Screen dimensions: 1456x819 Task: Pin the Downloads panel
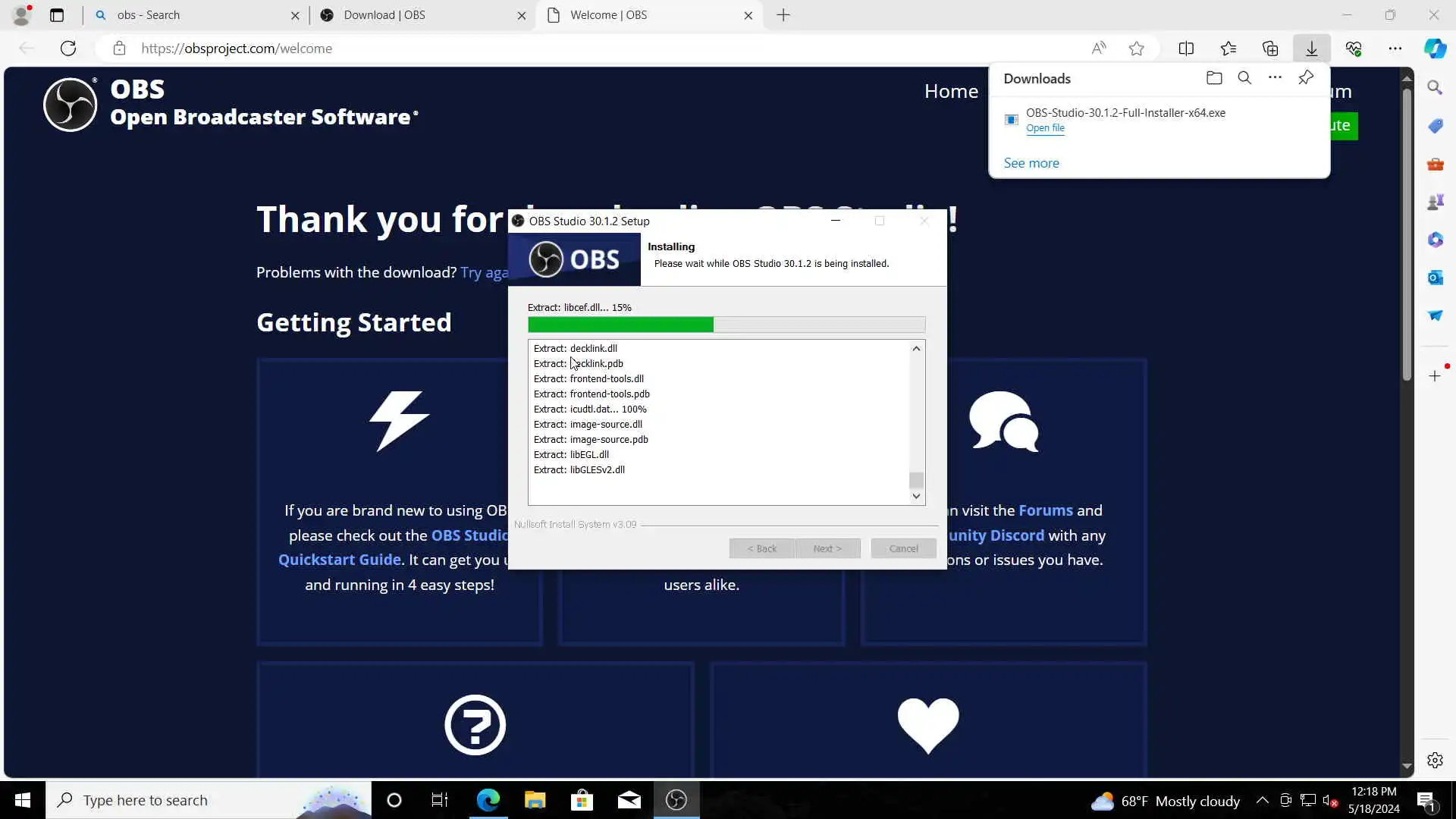coord(1306,78)
